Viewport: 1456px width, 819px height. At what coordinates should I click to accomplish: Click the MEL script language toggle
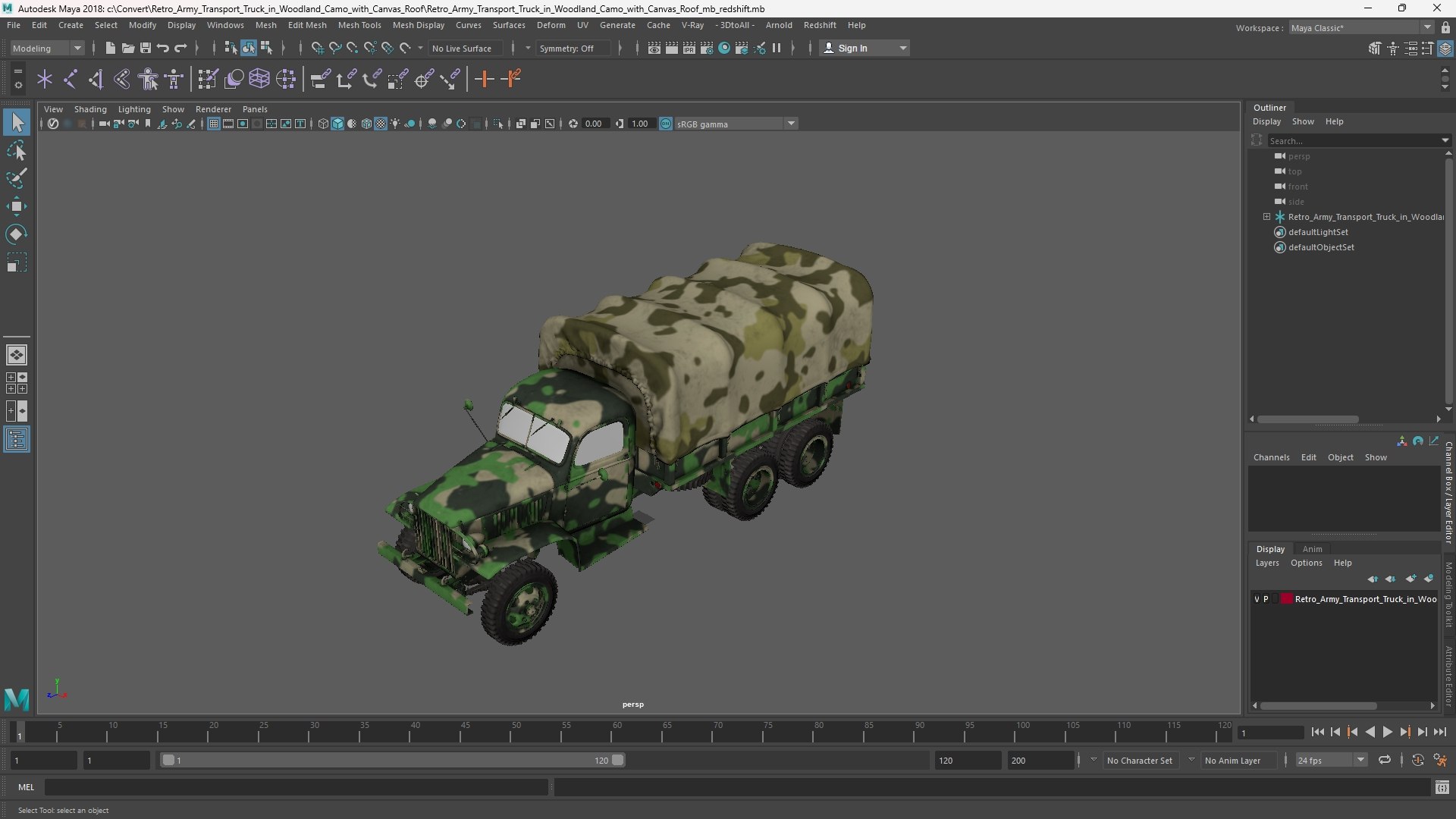click(x=26, y=787)
